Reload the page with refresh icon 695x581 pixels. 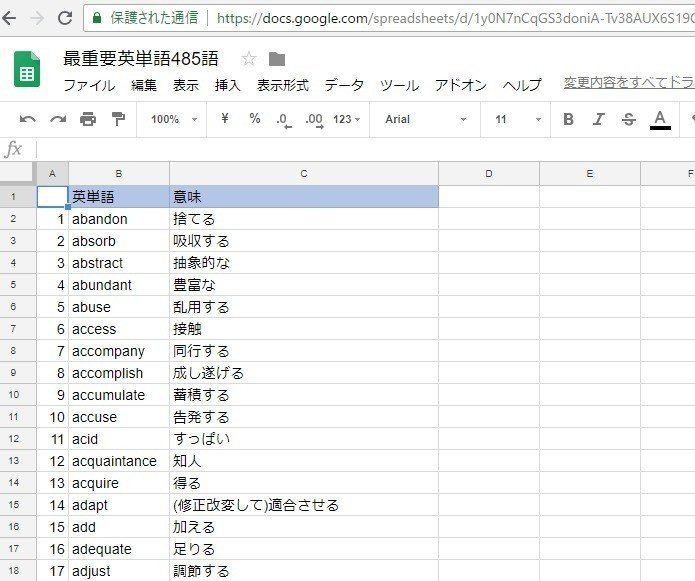click(65, 18)
